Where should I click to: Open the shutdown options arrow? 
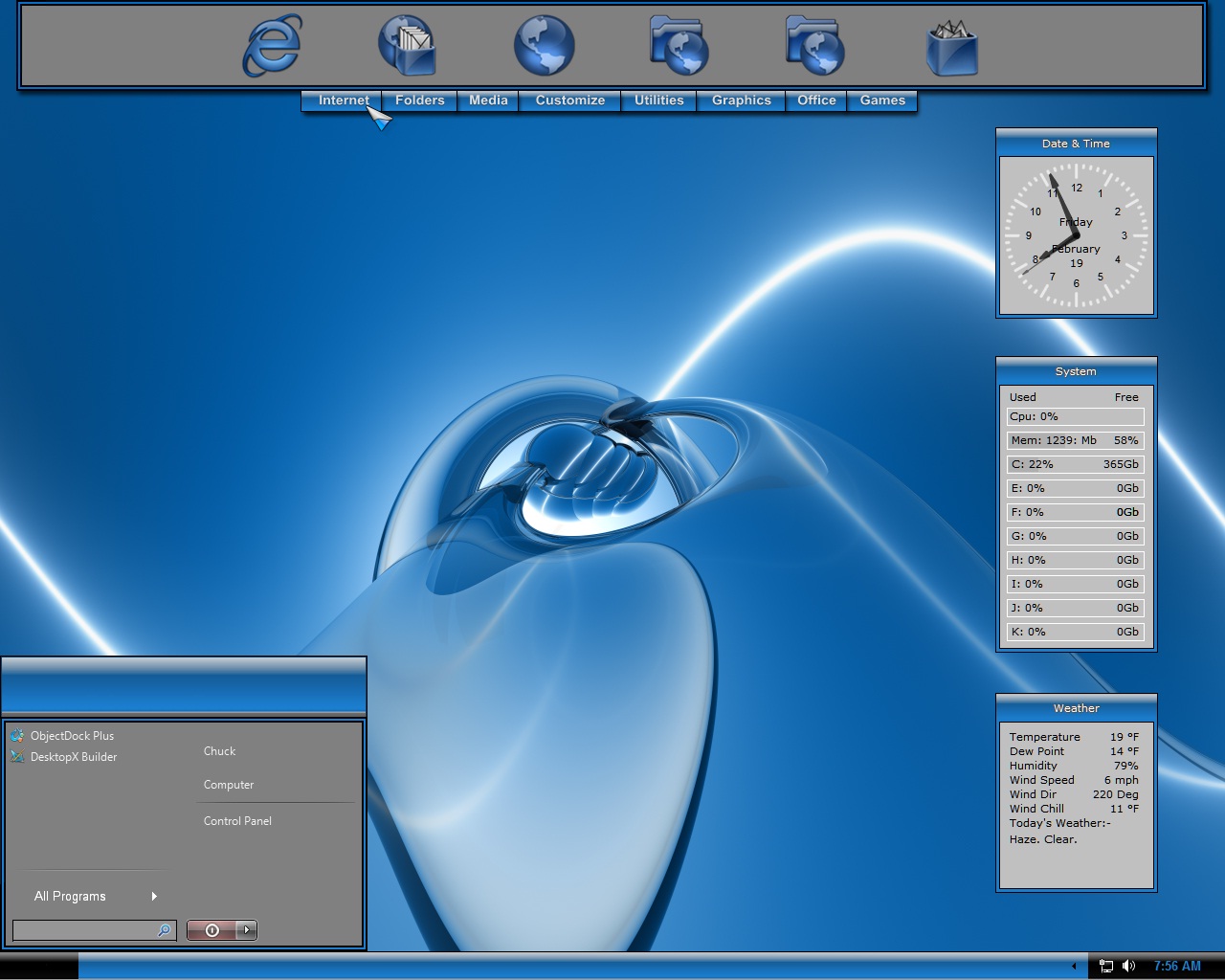247,929
